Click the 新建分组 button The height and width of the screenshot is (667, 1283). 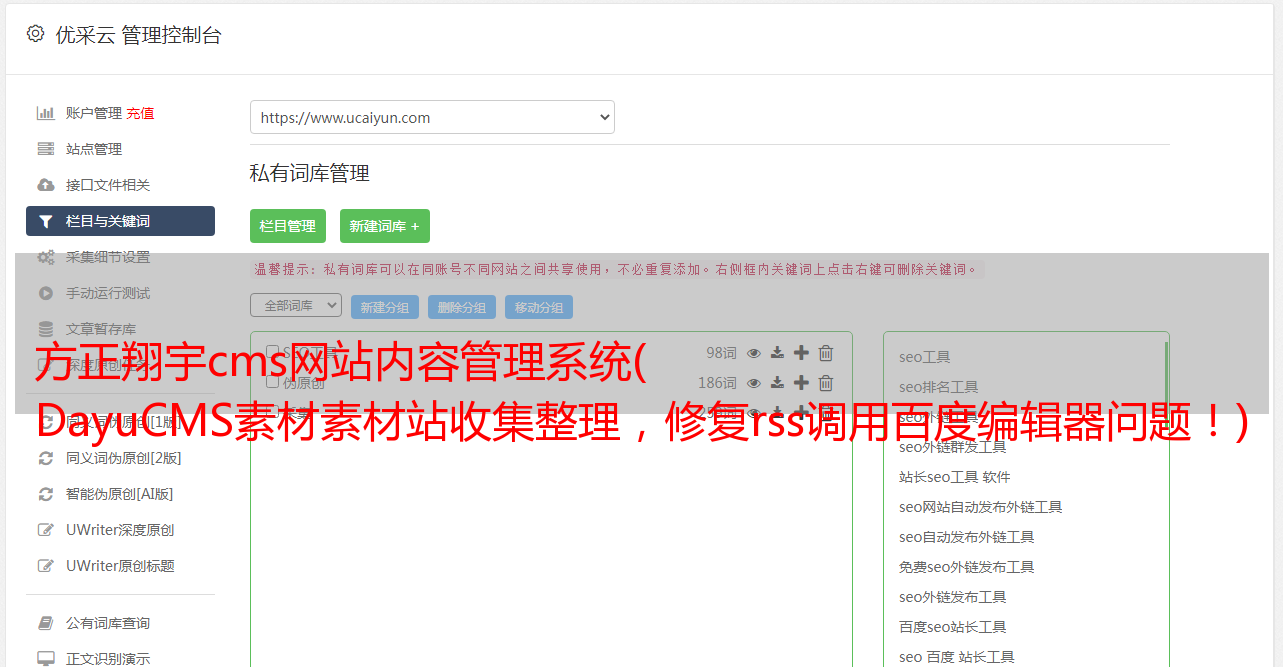tap(385, 307)
